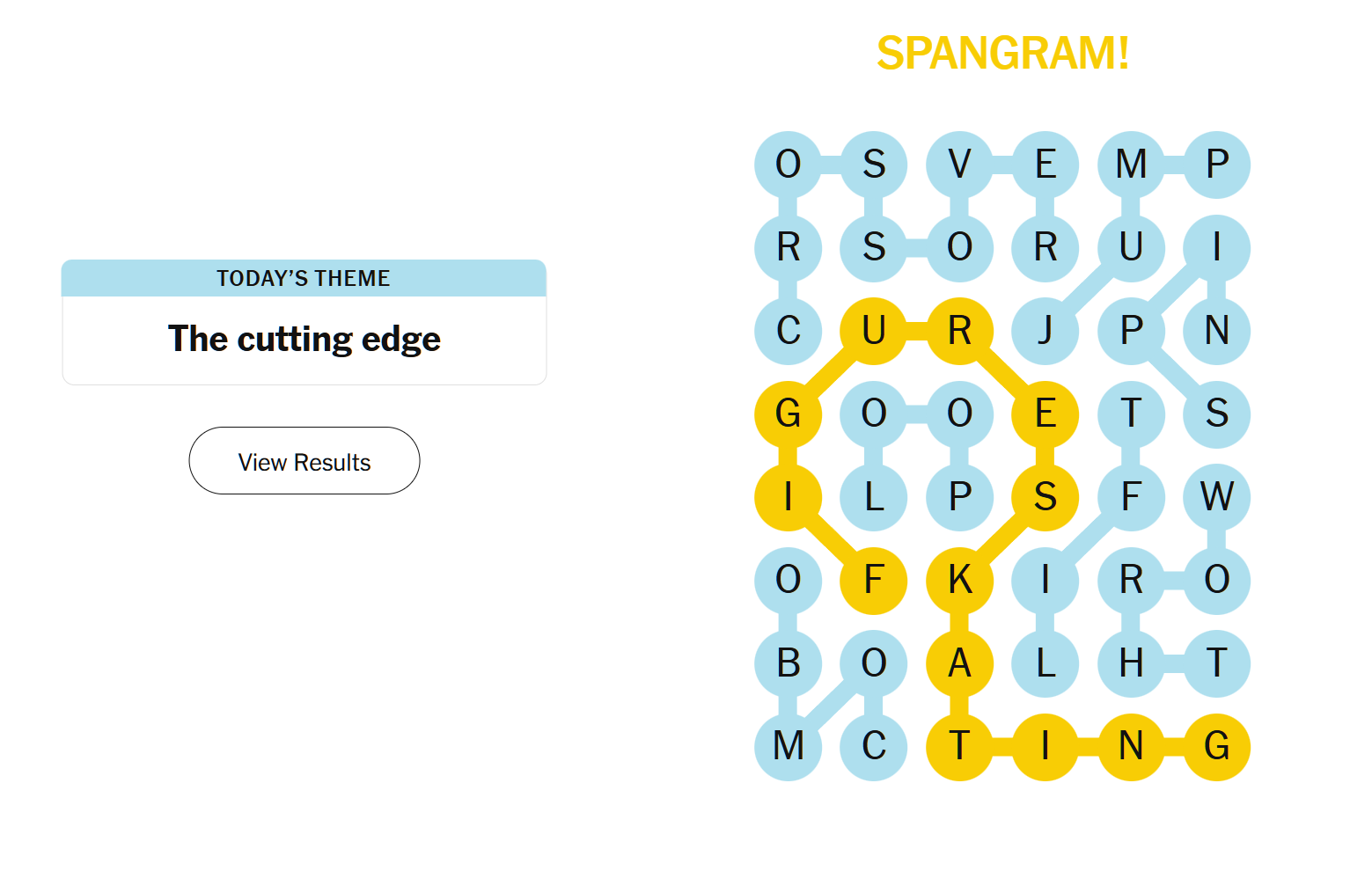The width and height of the screenshot is (1372, 871).
Task: Click the blue letter E tile
Action: click(x=1045, y=165)
